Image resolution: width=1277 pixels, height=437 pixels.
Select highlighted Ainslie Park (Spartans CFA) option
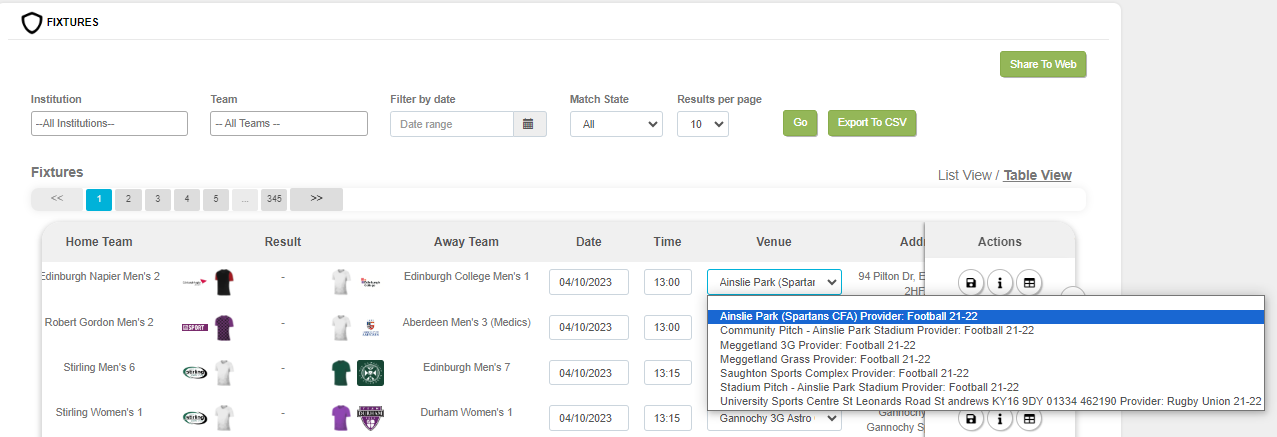(986, 316)
